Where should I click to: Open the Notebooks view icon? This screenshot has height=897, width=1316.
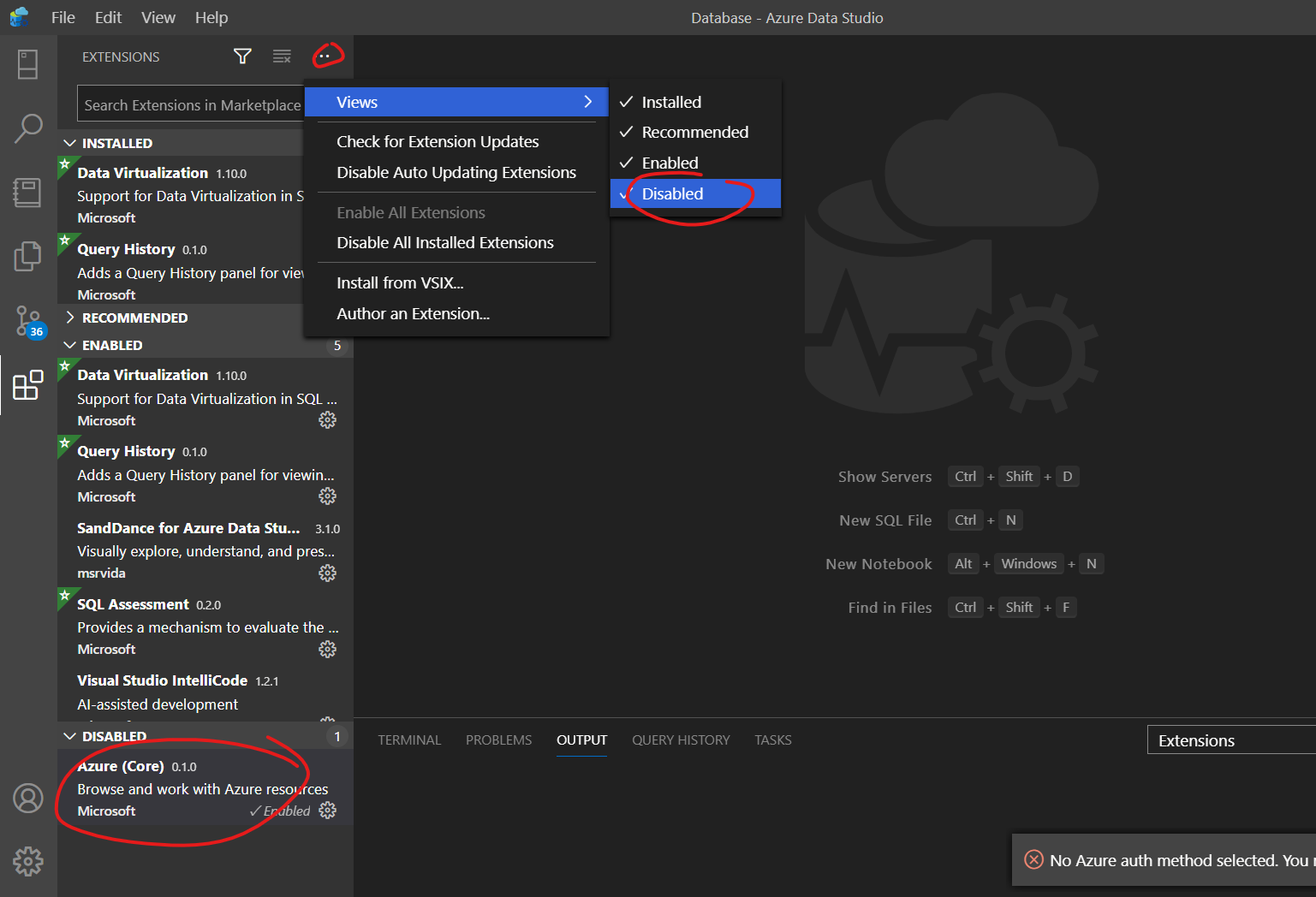(x=28, y=193)
